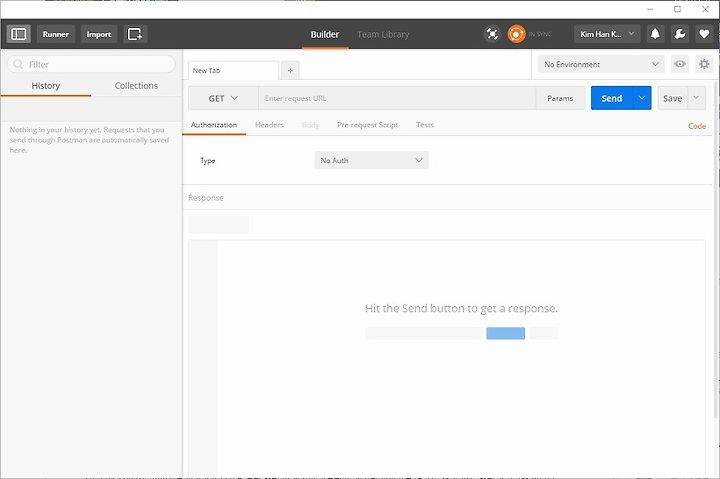Click the Response section header
720x479 pixels.
click(206, 198)
